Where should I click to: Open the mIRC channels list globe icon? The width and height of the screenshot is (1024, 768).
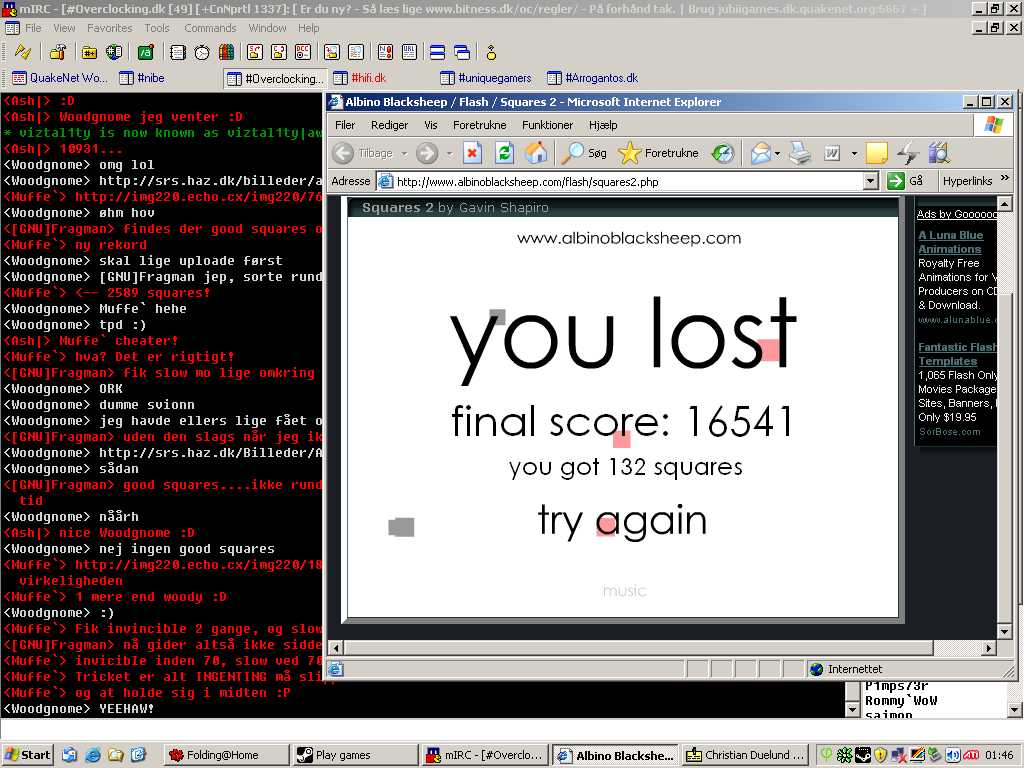click(x=114, y=52)
